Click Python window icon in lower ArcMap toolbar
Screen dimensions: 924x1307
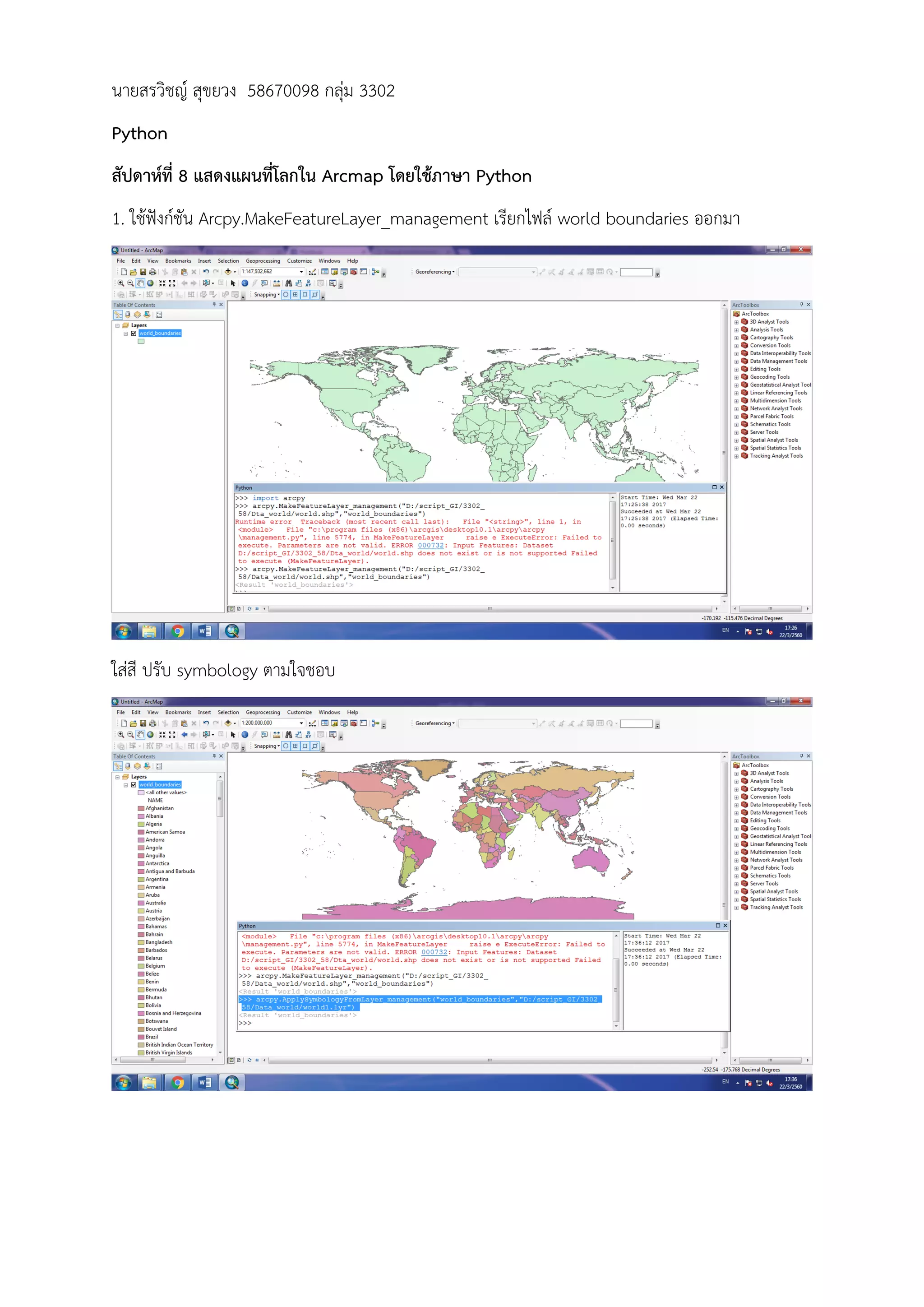pyautogui.click(x=364, y=723)
